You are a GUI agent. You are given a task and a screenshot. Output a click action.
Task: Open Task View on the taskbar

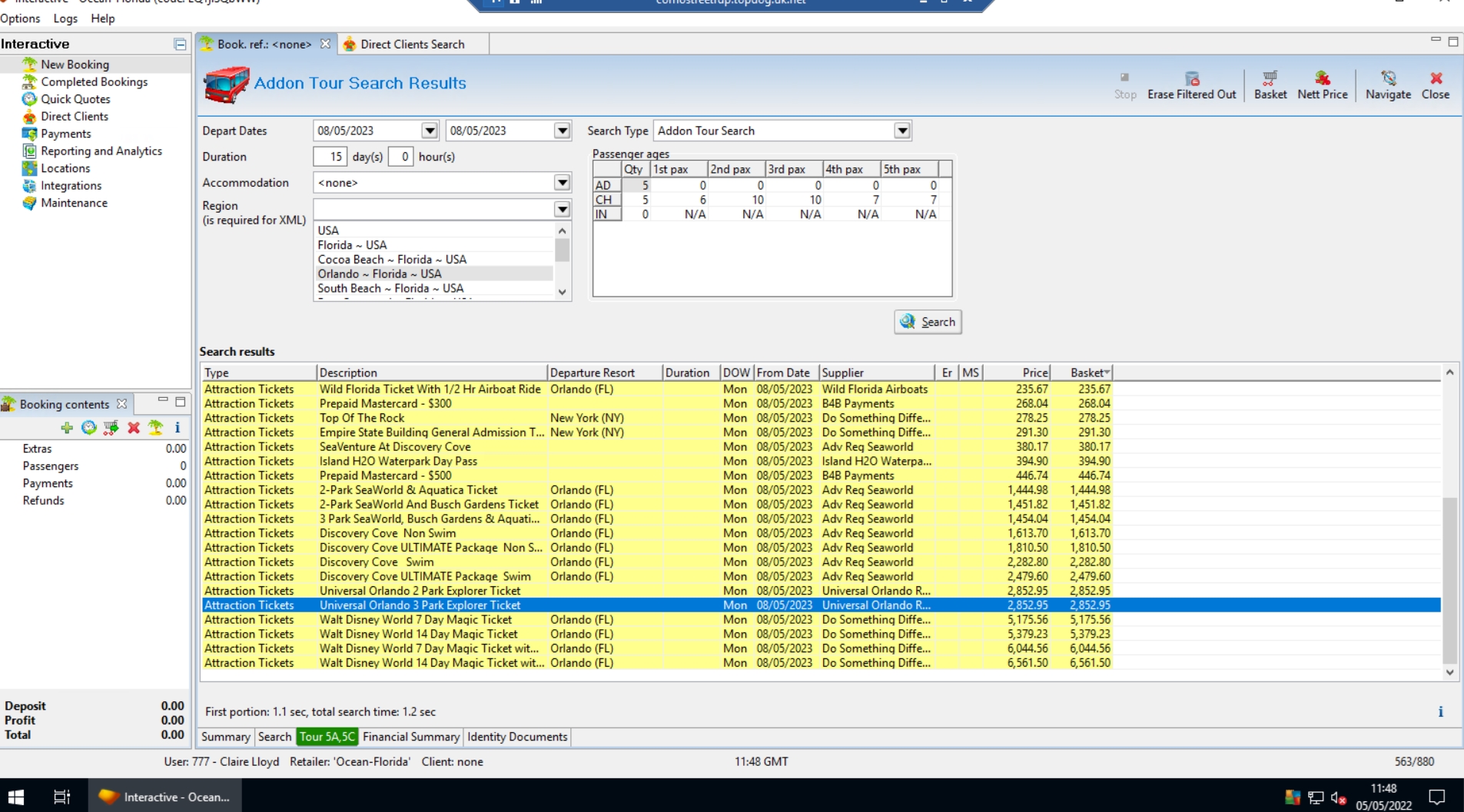(61, 797)
